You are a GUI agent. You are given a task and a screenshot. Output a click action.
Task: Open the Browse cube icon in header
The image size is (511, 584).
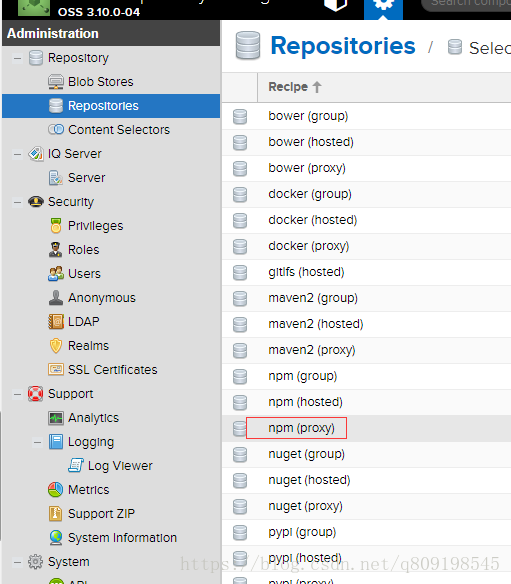[336, 5]
